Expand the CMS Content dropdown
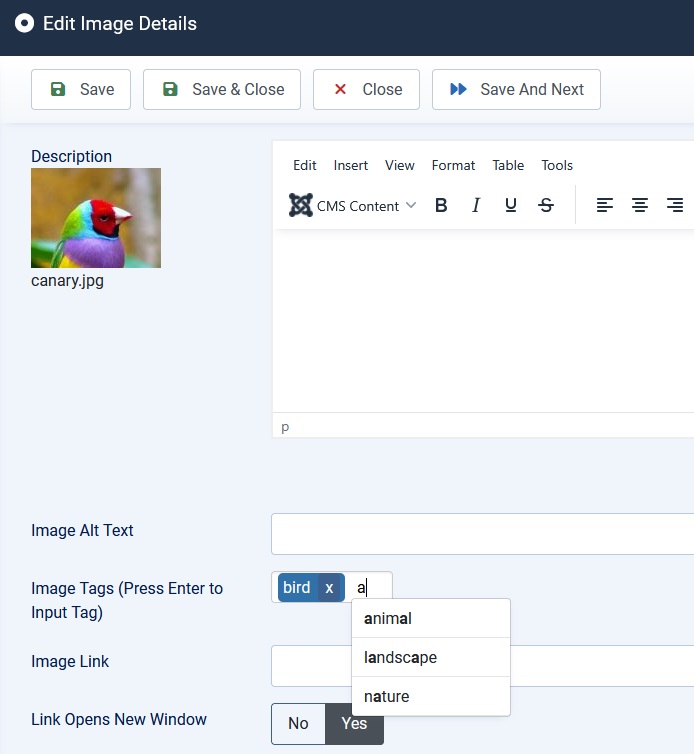This screenshot has height=754, width=694. point(353,205)
